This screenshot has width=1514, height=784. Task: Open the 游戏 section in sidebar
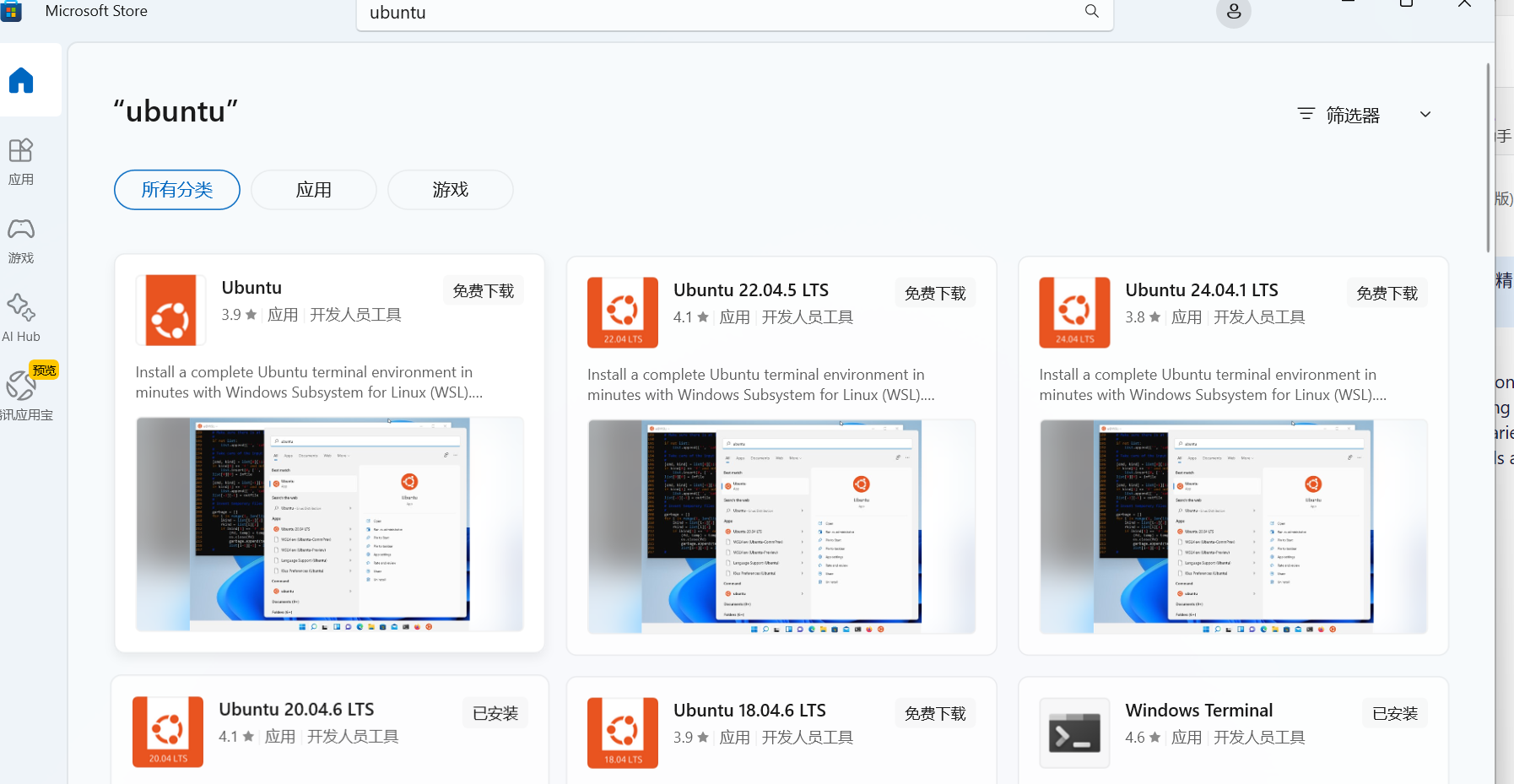pos(21,241)
